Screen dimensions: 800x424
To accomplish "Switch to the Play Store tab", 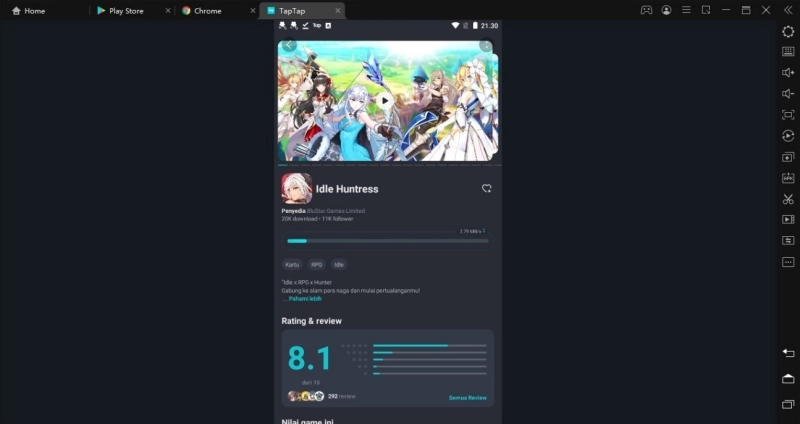I will pyautogui.click(x=120, y=11).
